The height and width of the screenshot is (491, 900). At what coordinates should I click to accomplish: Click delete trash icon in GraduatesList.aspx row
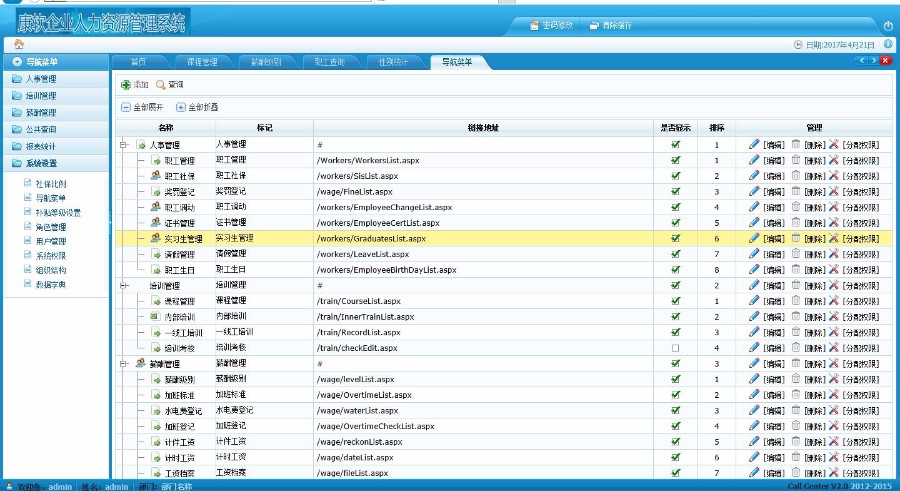click(x=796, y=239)
